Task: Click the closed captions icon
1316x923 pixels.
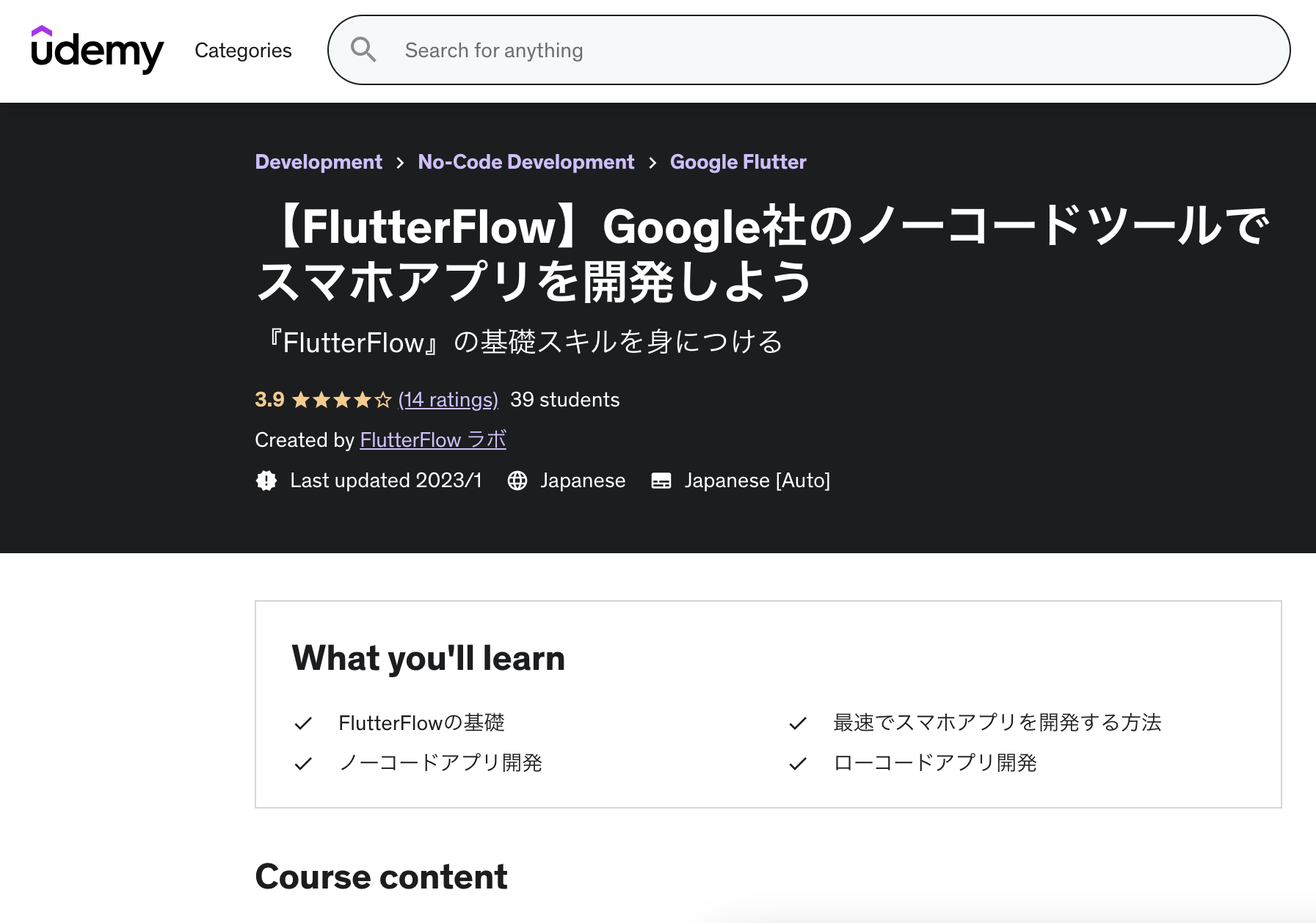Action: coord(661,481)
